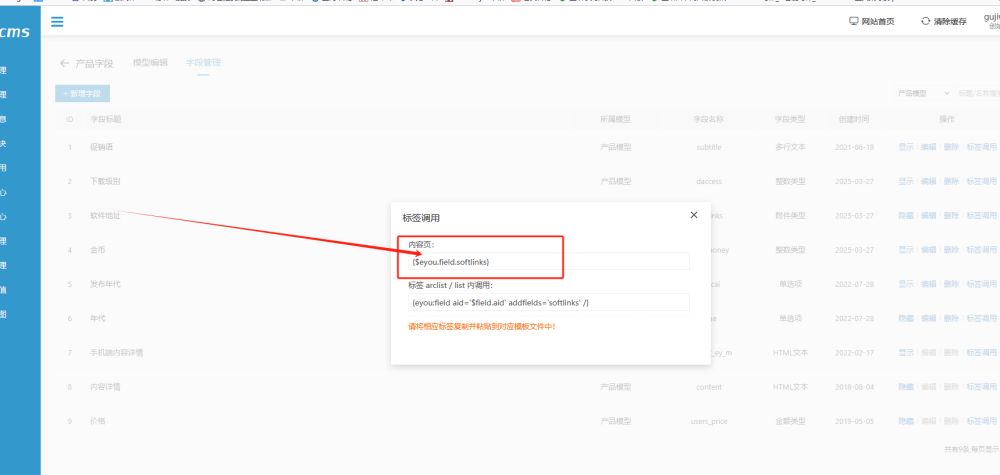The height and width of the screenshot is (475, 1000).
Task: Click the daccess field name cell
Action: pos(709,181)
